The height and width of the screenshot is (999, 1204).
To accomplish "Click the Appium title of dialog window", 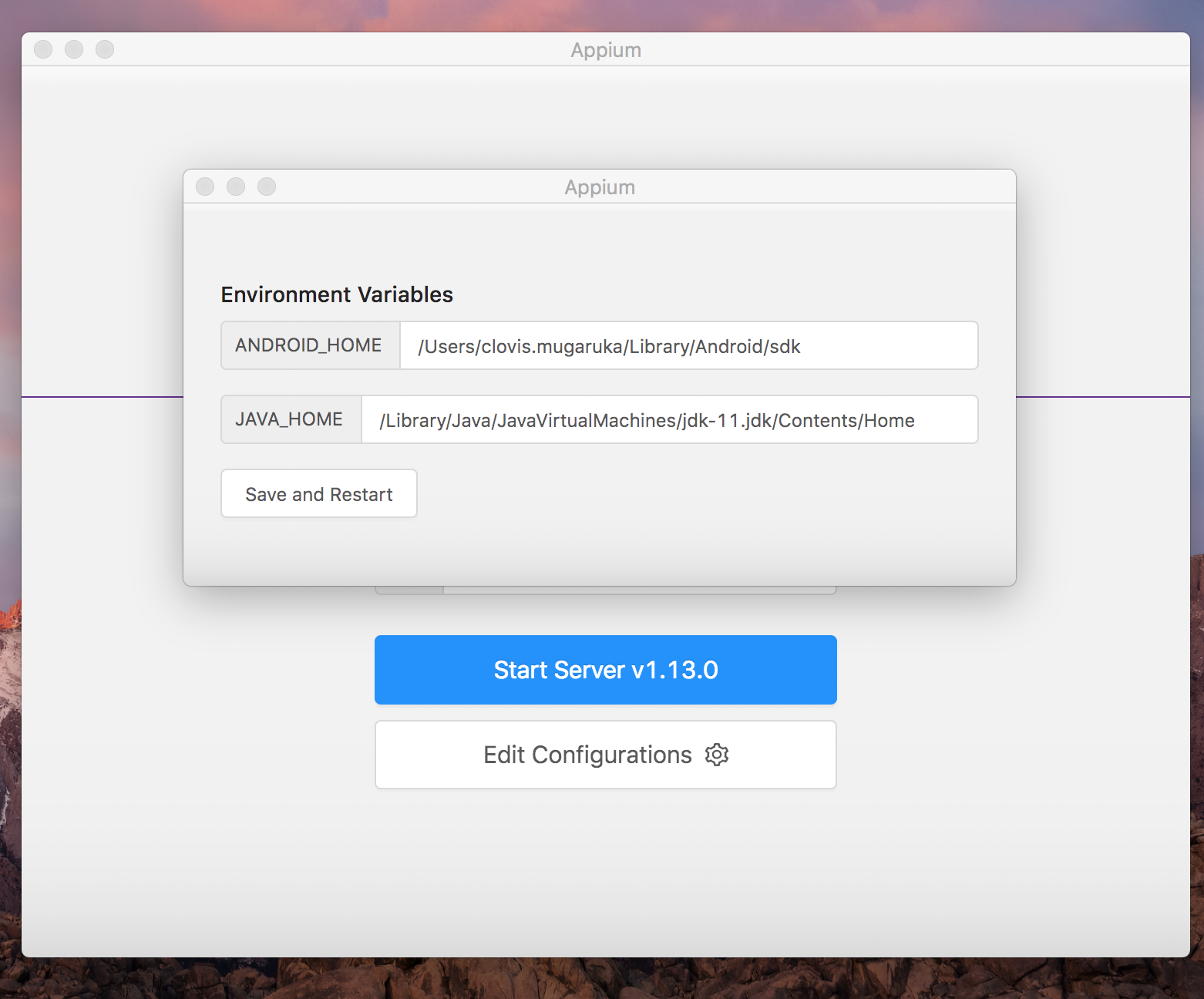I will click(x=600, y=187).
